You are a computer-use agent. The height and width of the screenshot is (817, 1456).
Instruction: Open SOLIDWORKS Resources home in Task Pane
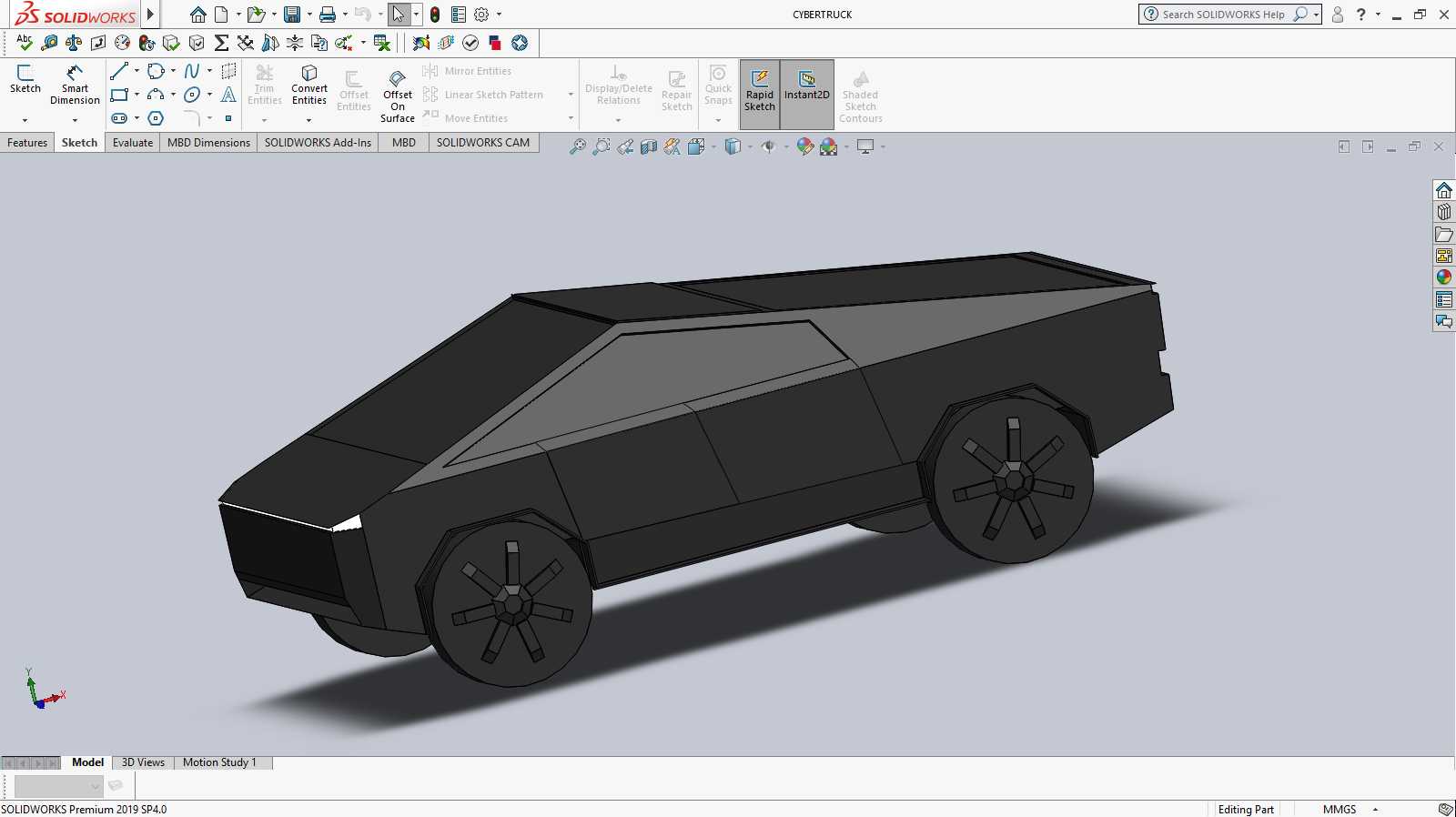click(1444, 190)
